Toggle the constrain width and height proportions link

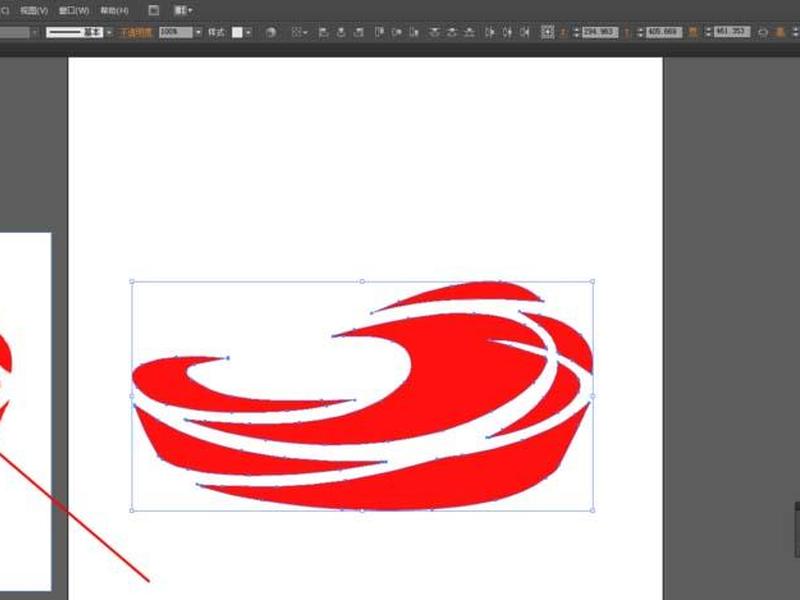click(x=763, y=33)
